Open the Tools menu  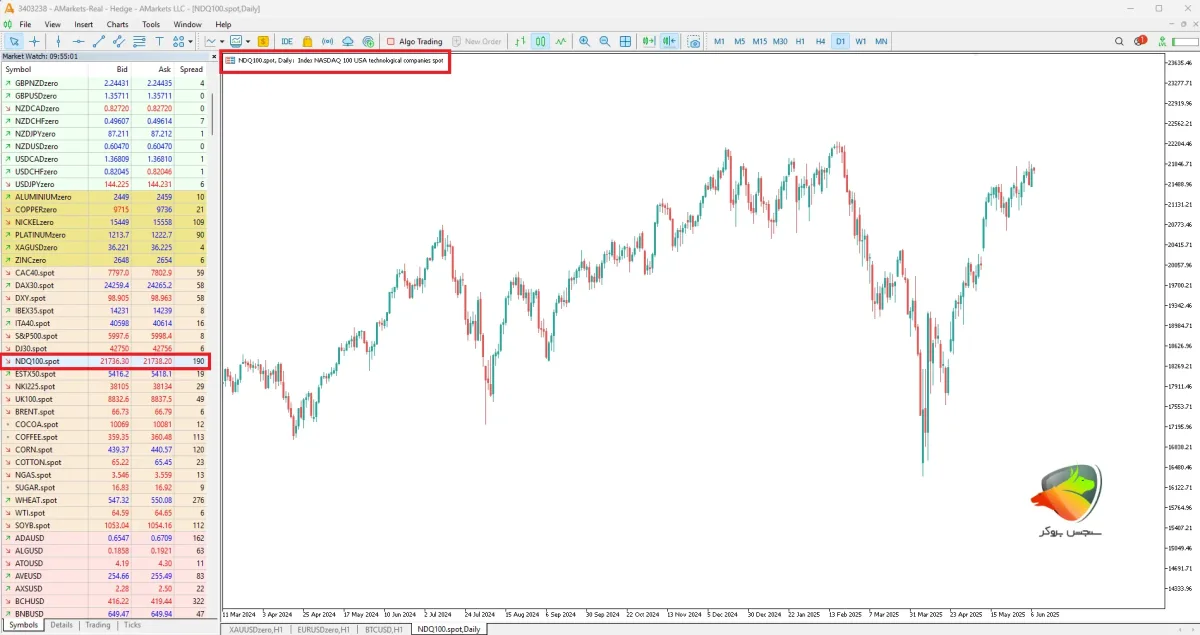tap(151, 24)
